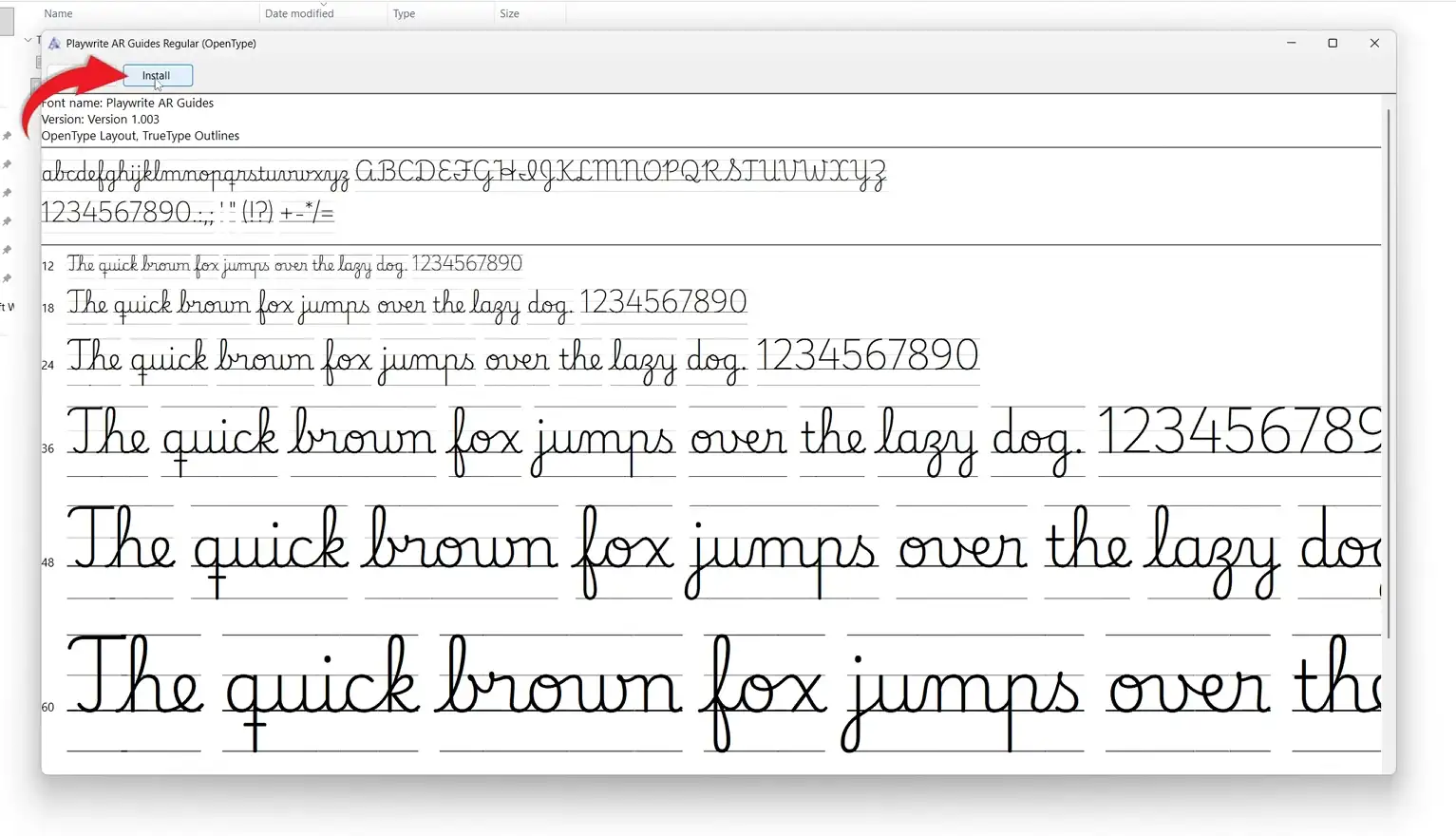Click the lowercase alphabet sample line
Image resolution: width=1456 pixels, height=836 pixels.
pyautogui.click(x=195, y=174)
